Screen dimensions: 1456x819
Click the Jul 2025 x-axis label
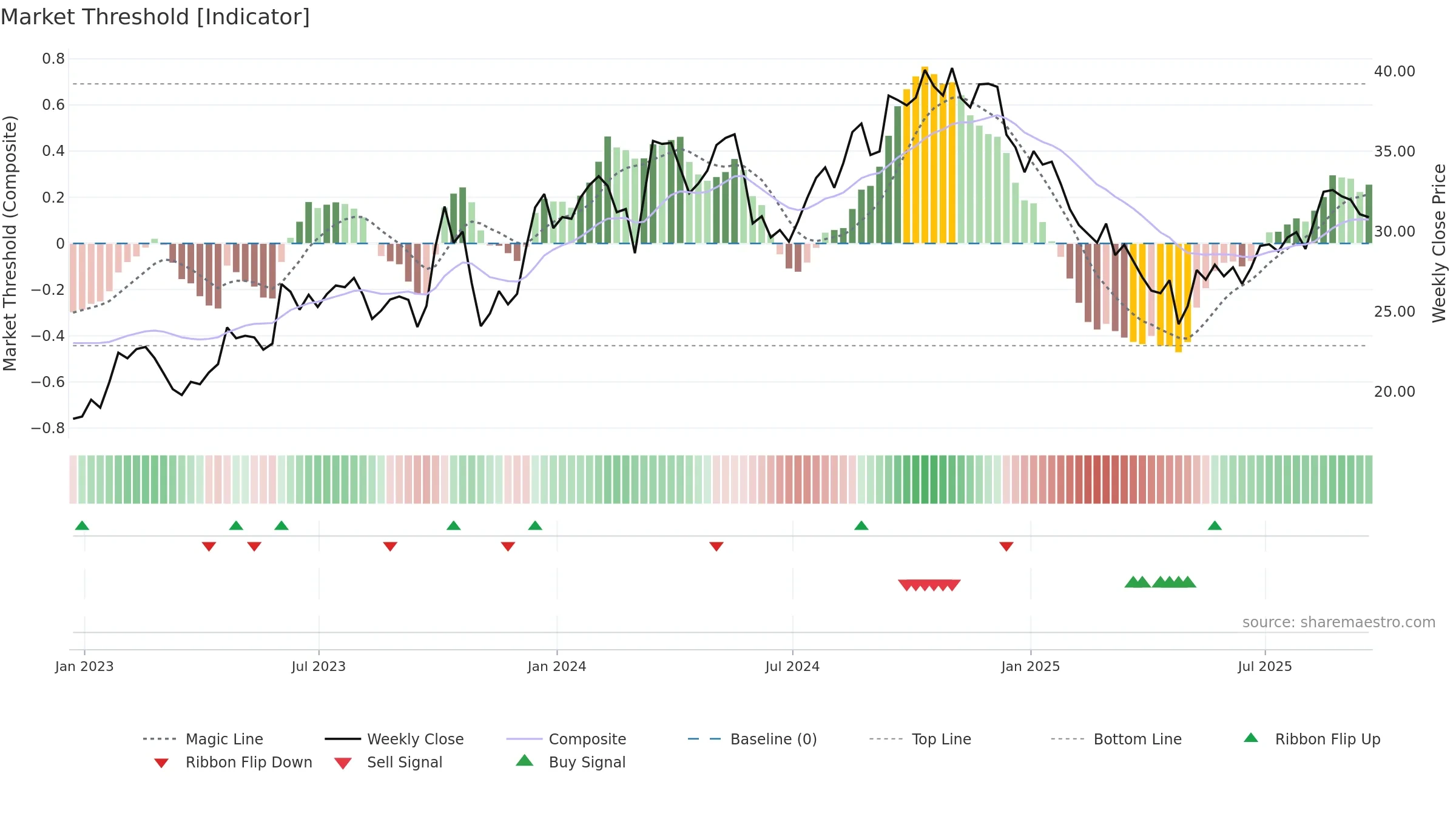(1265, 666)
